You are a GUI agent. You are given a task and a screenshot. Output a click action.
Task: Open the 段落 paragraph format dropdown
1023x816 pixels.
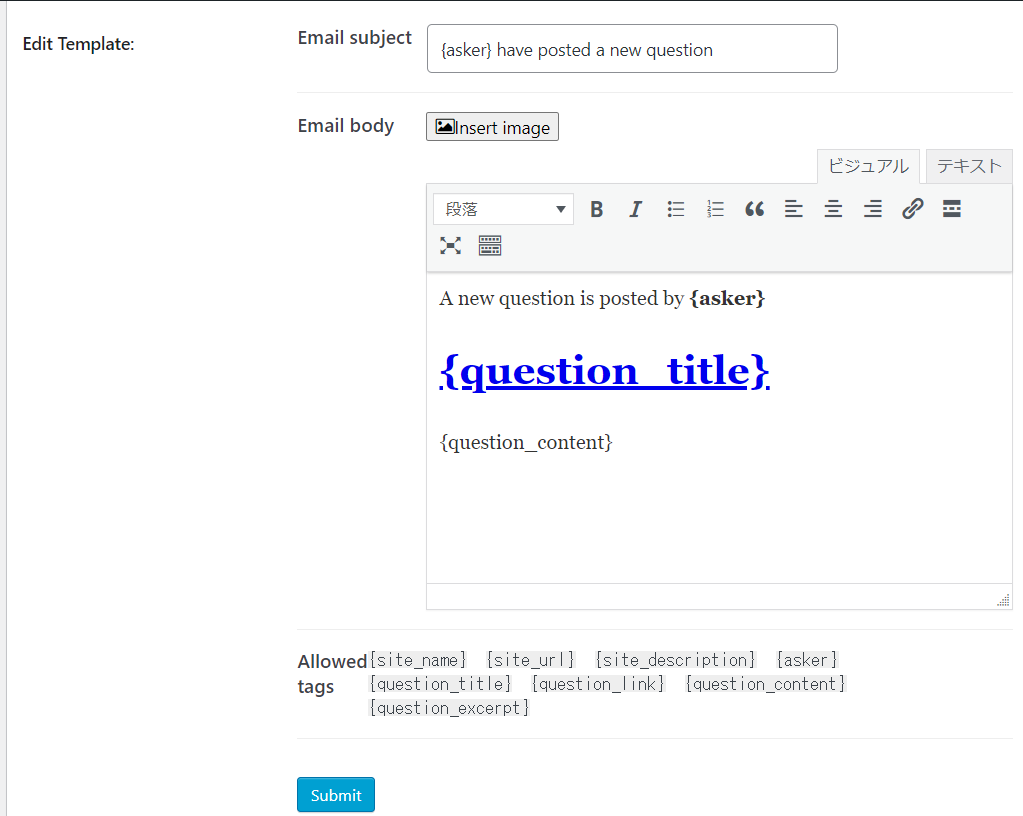click(504, 209)
